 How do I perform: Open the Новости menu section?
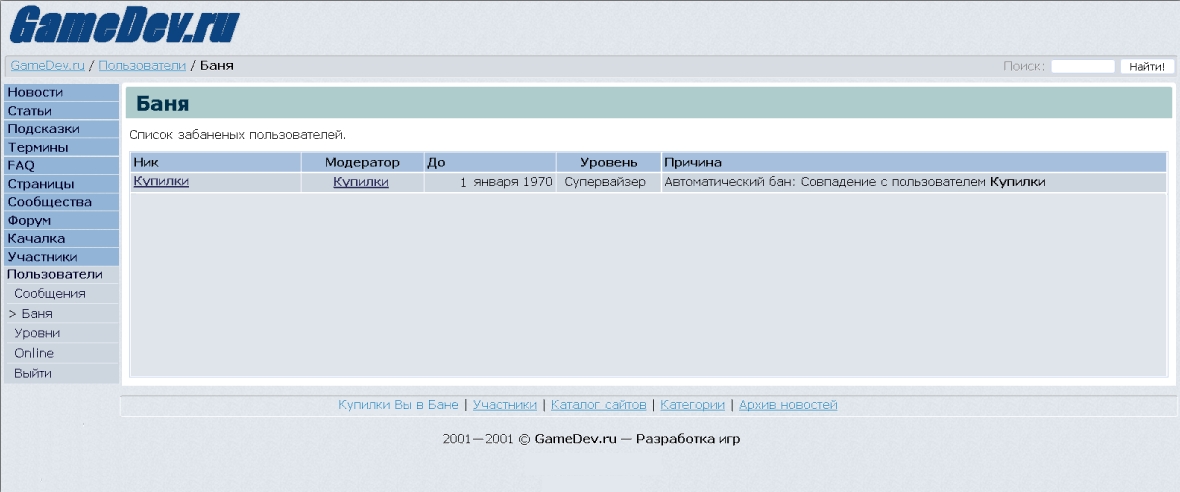pos(62,93)
